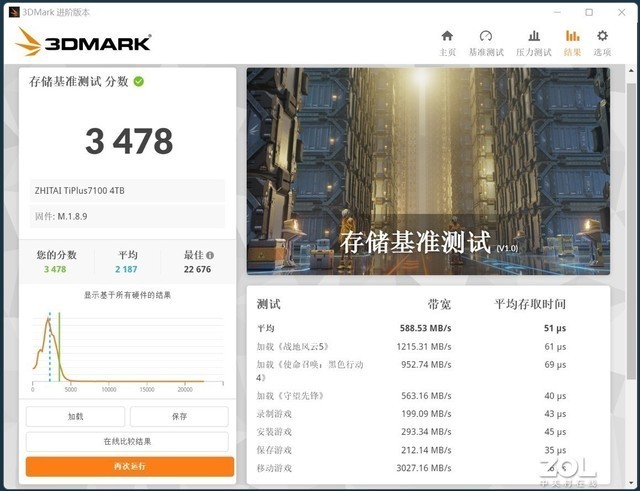Viewport: 640px width, 491px height.
Task: Click the 保存 (Save) button
Action: (179, 416)
